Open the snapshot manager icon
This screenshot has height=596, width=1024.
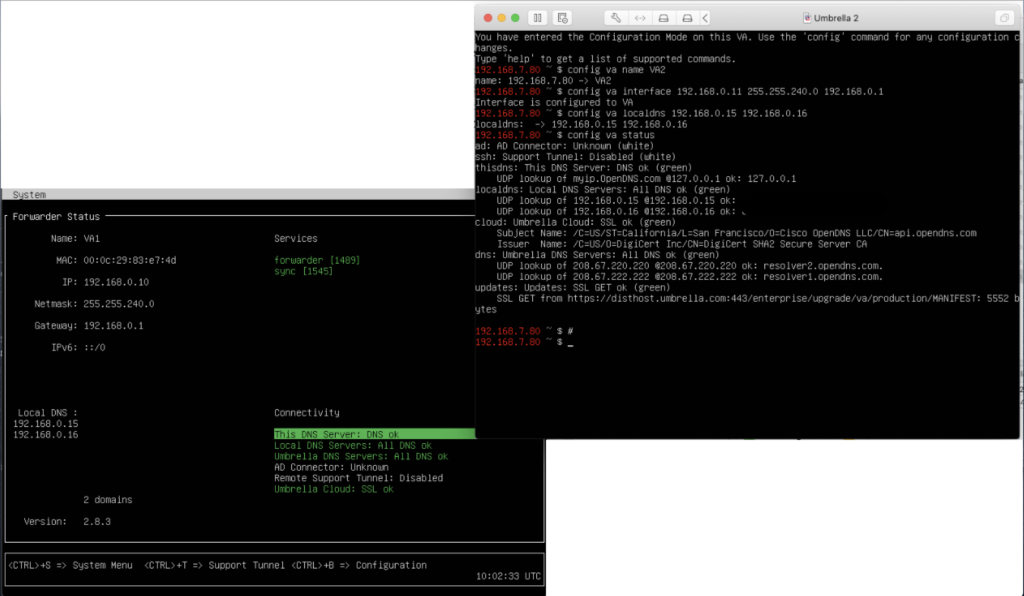click(562, 18)
